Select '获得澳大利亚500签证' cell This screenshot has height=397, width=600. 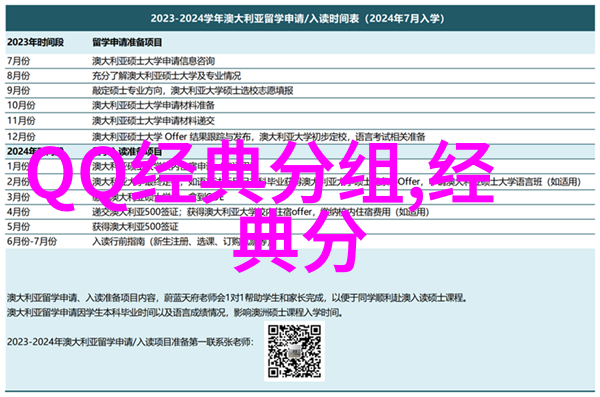pyautogui.click(x=135, y=227)
